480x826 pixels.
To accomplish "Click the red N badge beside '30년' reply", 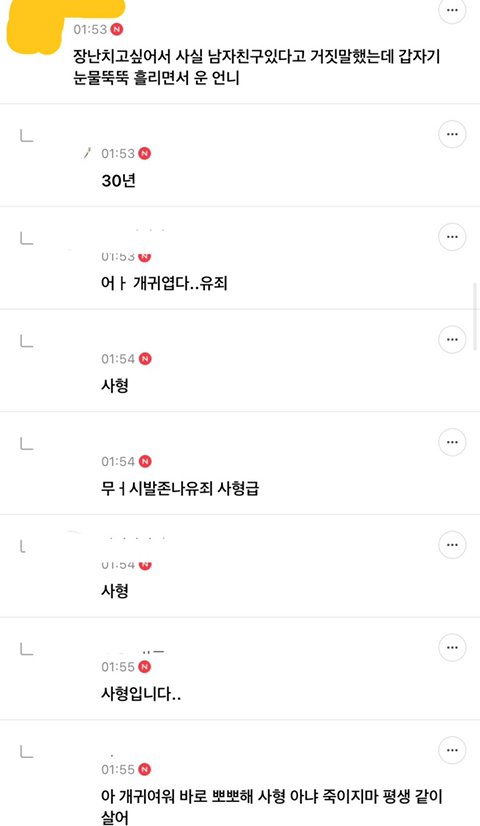I will 144,153.
